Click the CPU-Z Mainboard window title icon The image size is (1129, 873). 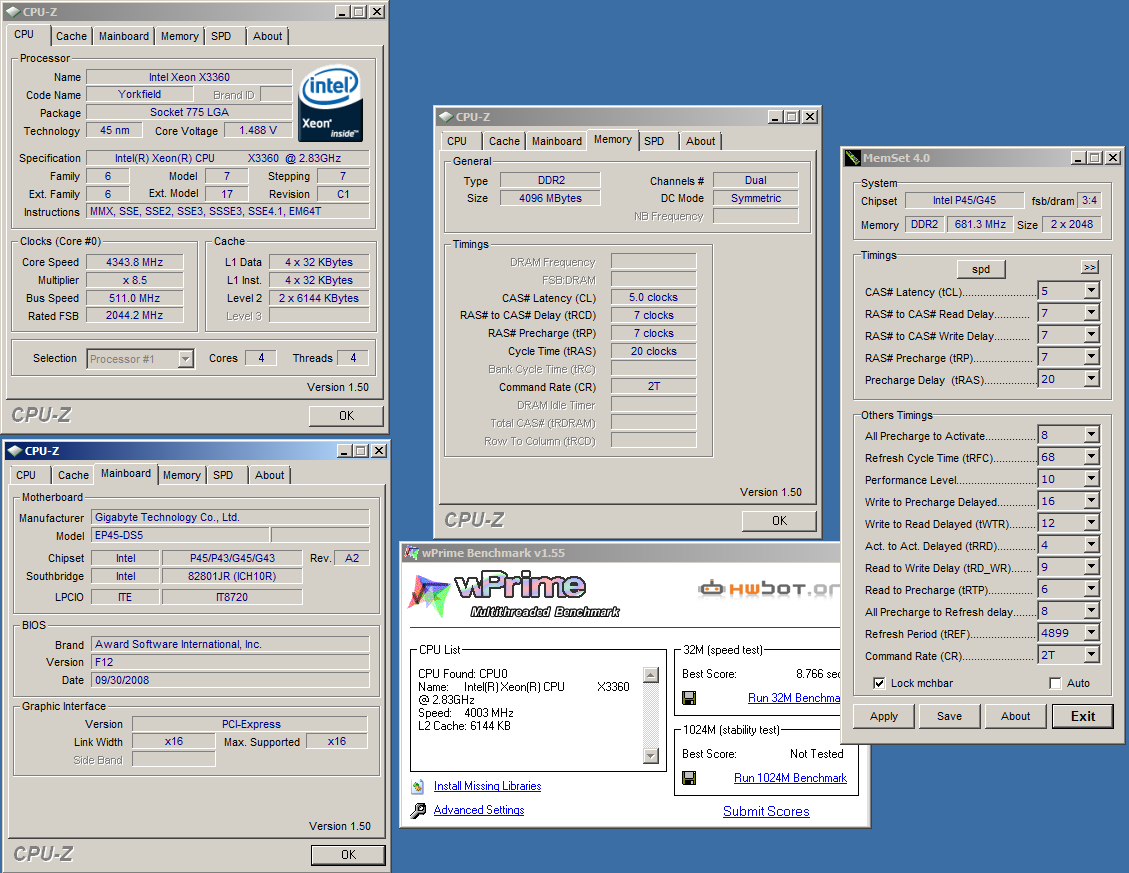14,451
